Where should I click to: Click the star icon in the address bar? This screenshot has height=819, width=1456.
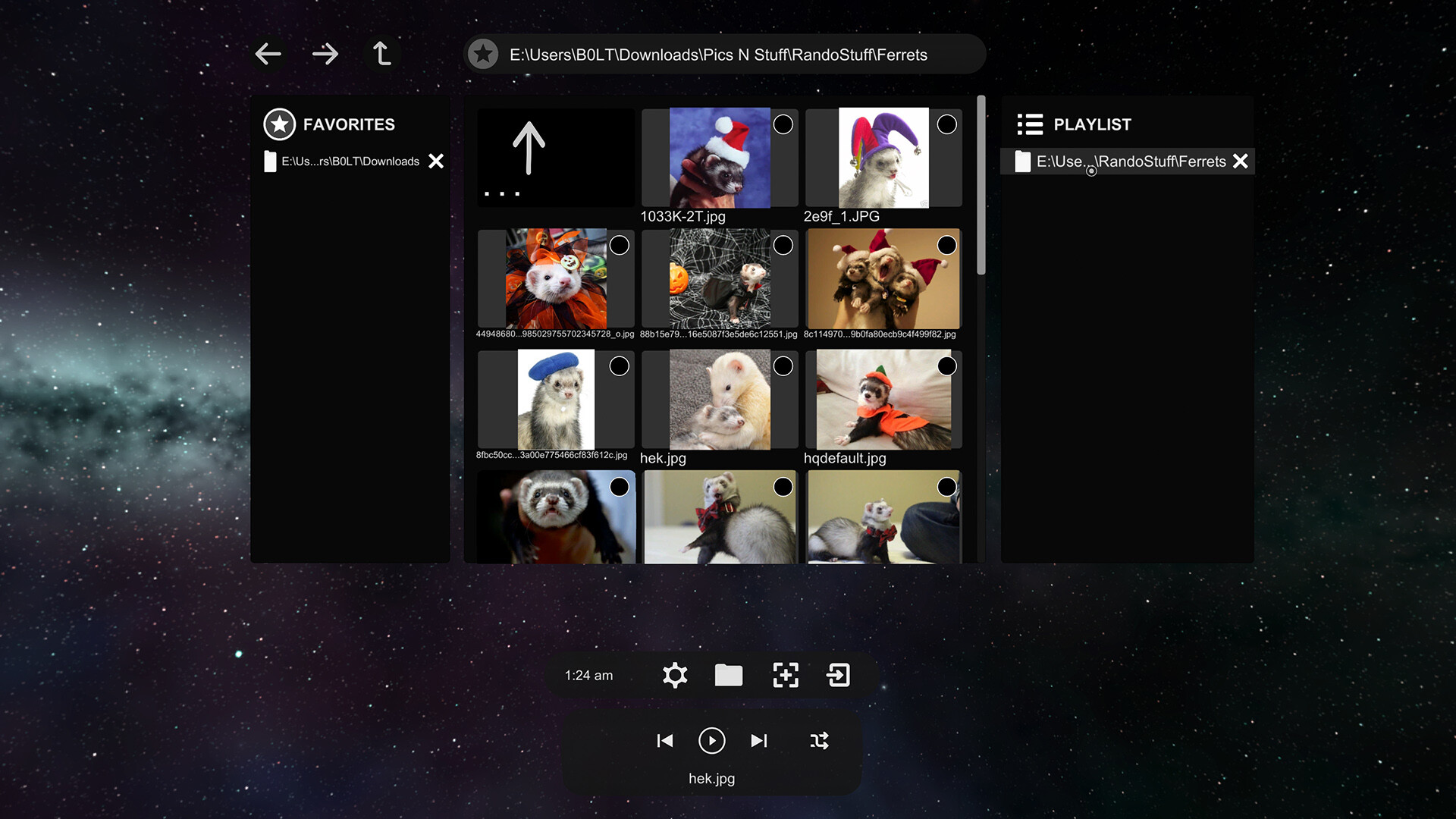click(483, 54)
